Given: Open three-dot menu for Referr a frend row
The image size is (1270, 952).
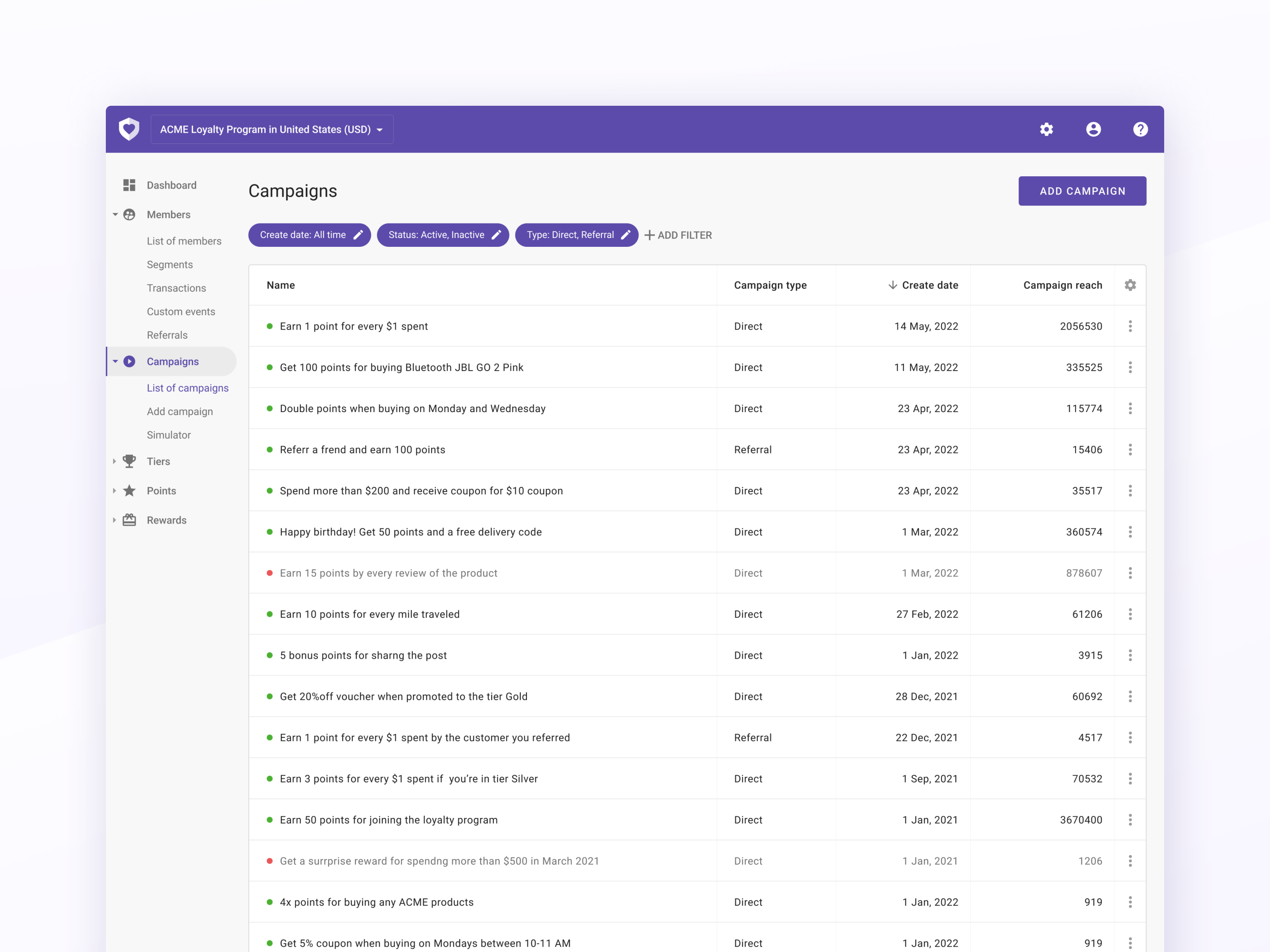Looking at the screenshot, I should pyautogui.click(x=1130, y=450).
